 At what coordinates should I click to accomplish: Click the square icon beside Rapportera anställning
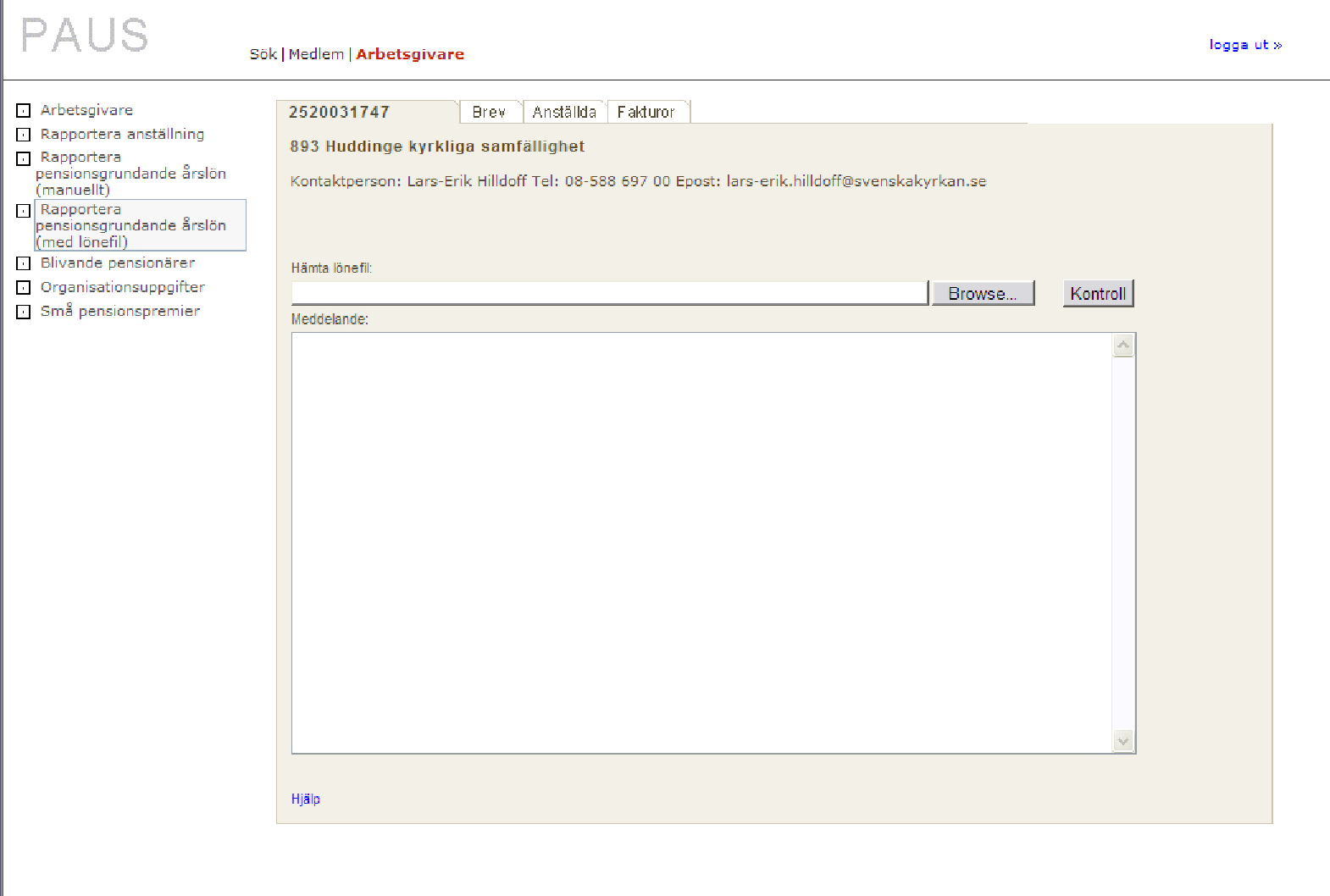click(24, 135)
